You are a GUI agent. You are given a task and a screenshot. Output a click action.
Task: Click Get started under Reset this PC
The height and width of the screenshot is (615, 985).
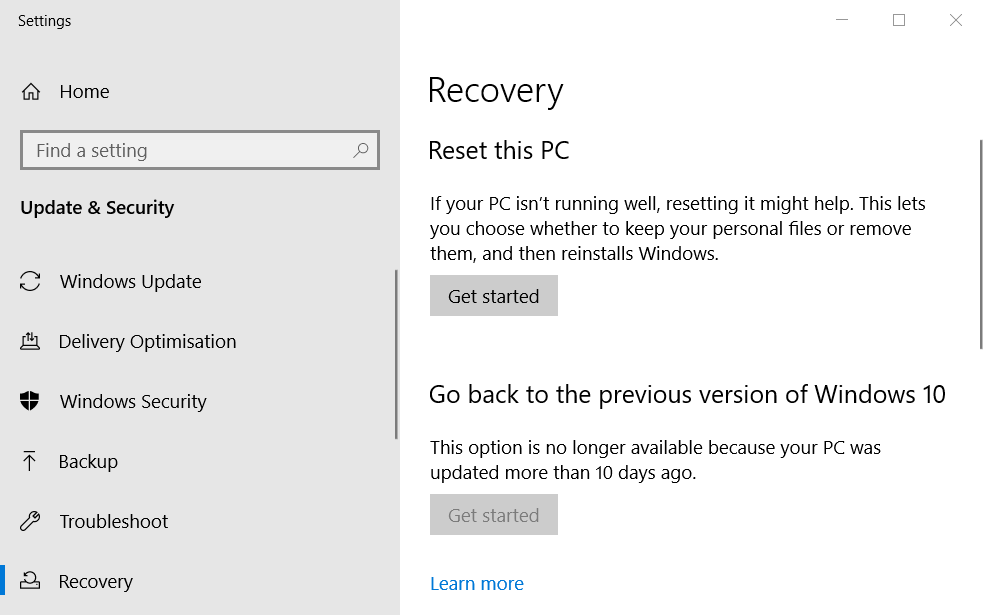click(x=494, y=296)
